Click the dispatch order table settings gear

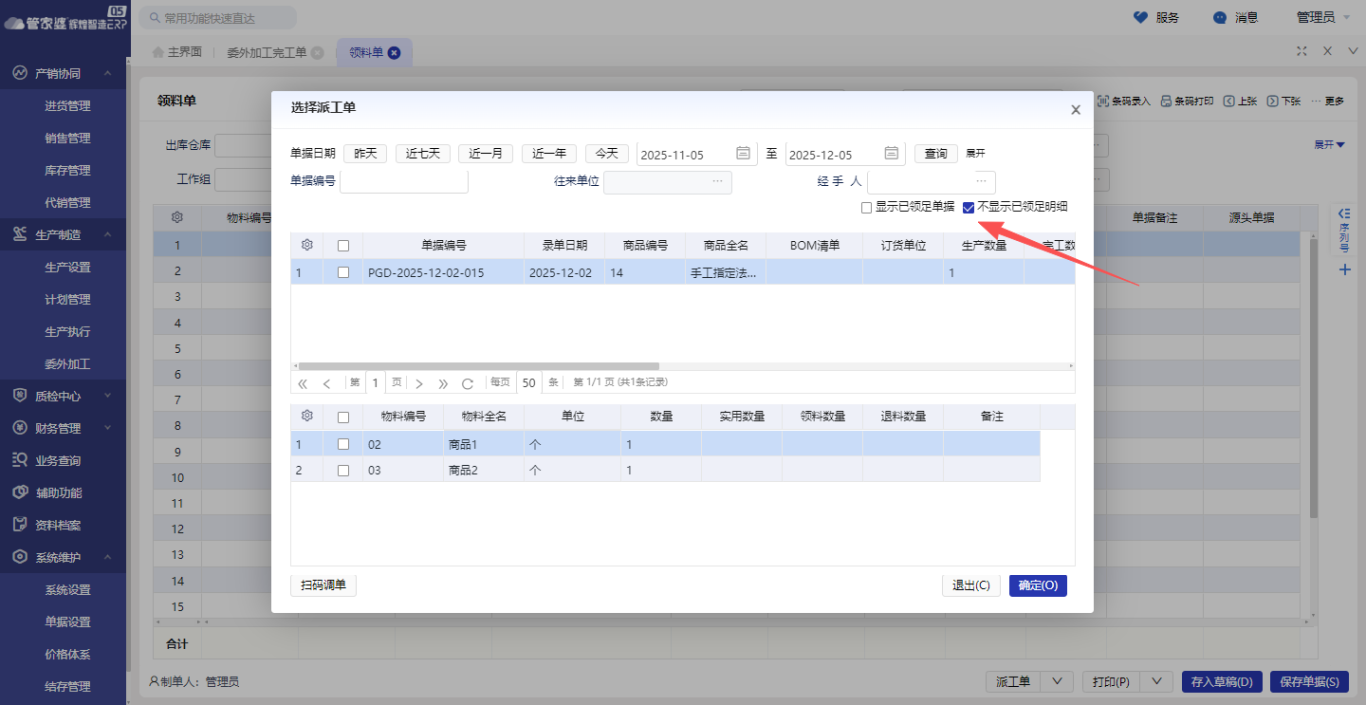[x=307, y=245]
